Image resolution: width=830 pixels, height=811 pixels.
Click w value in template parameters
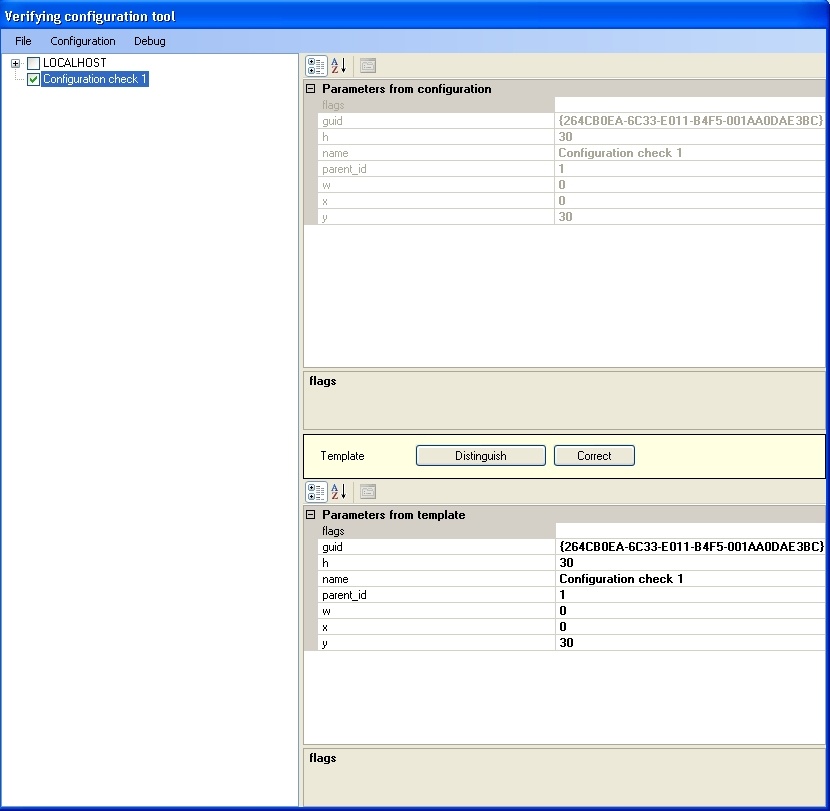pyautogui.click(x=690, y=611)
